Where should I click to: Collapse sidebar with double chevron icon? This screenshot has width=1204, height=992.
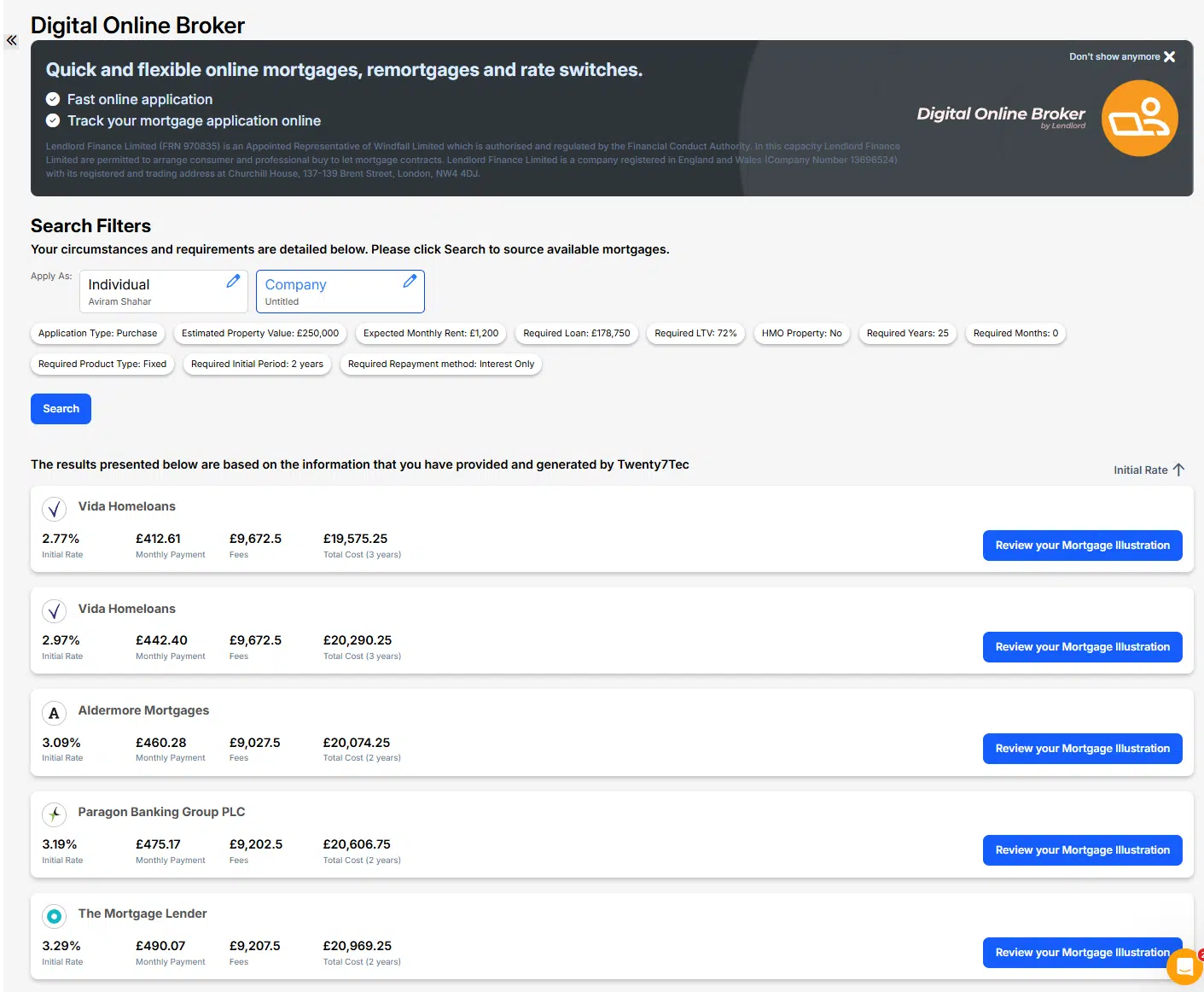(11, 40)
